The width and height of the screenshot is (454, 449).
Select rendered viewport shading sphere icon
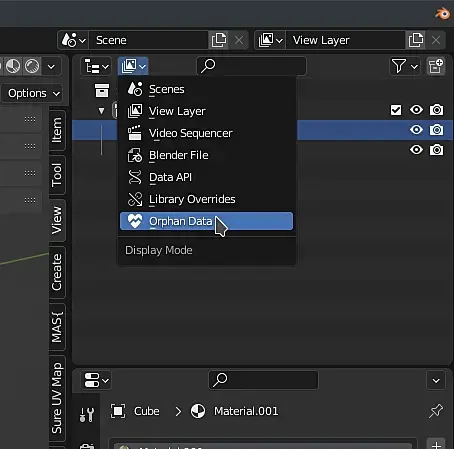[32, 66]
